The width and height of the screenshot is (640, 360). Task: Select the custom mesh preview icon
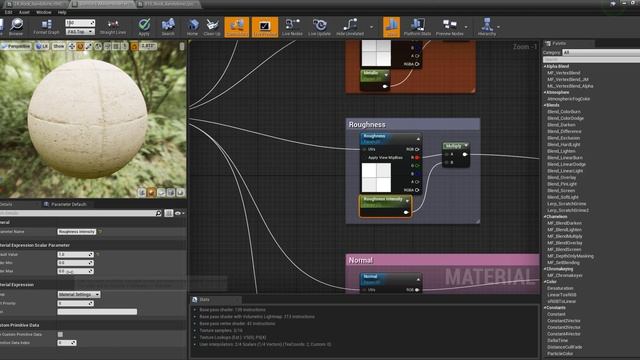click(x=180, y=192)
